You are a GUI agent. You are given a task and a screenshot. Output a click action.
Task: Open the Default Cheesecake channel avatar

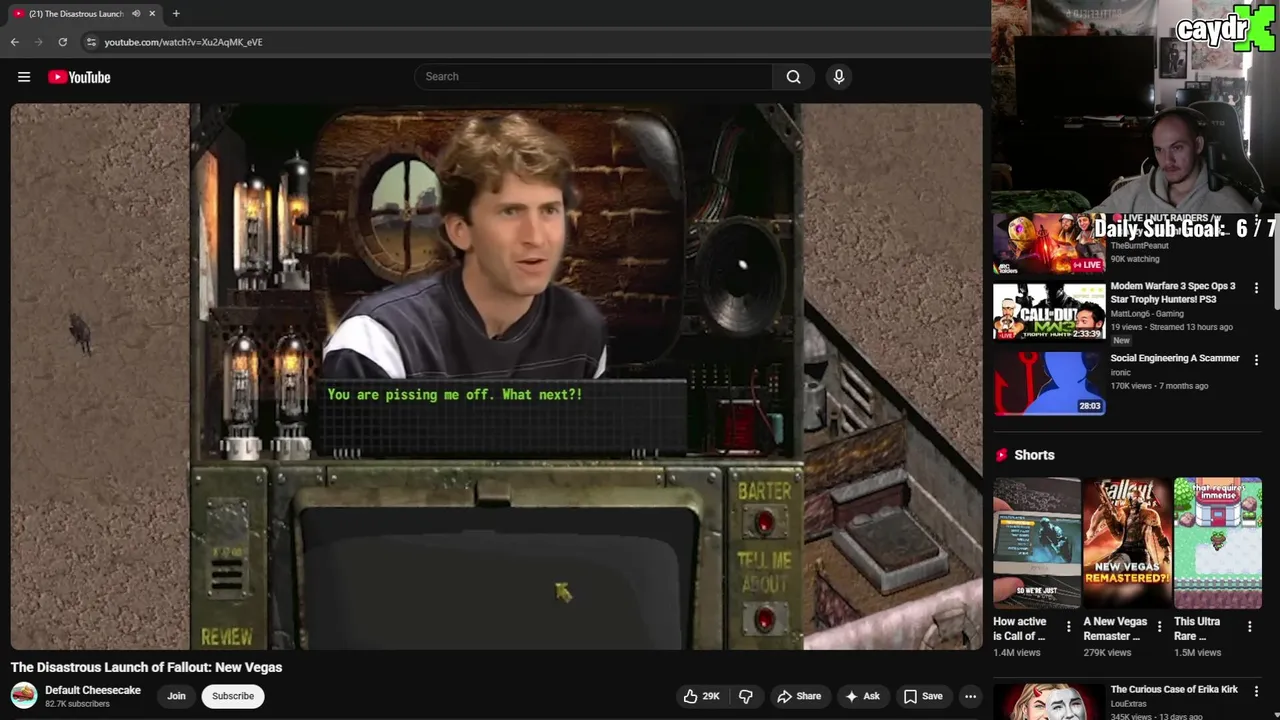[24, 695]
